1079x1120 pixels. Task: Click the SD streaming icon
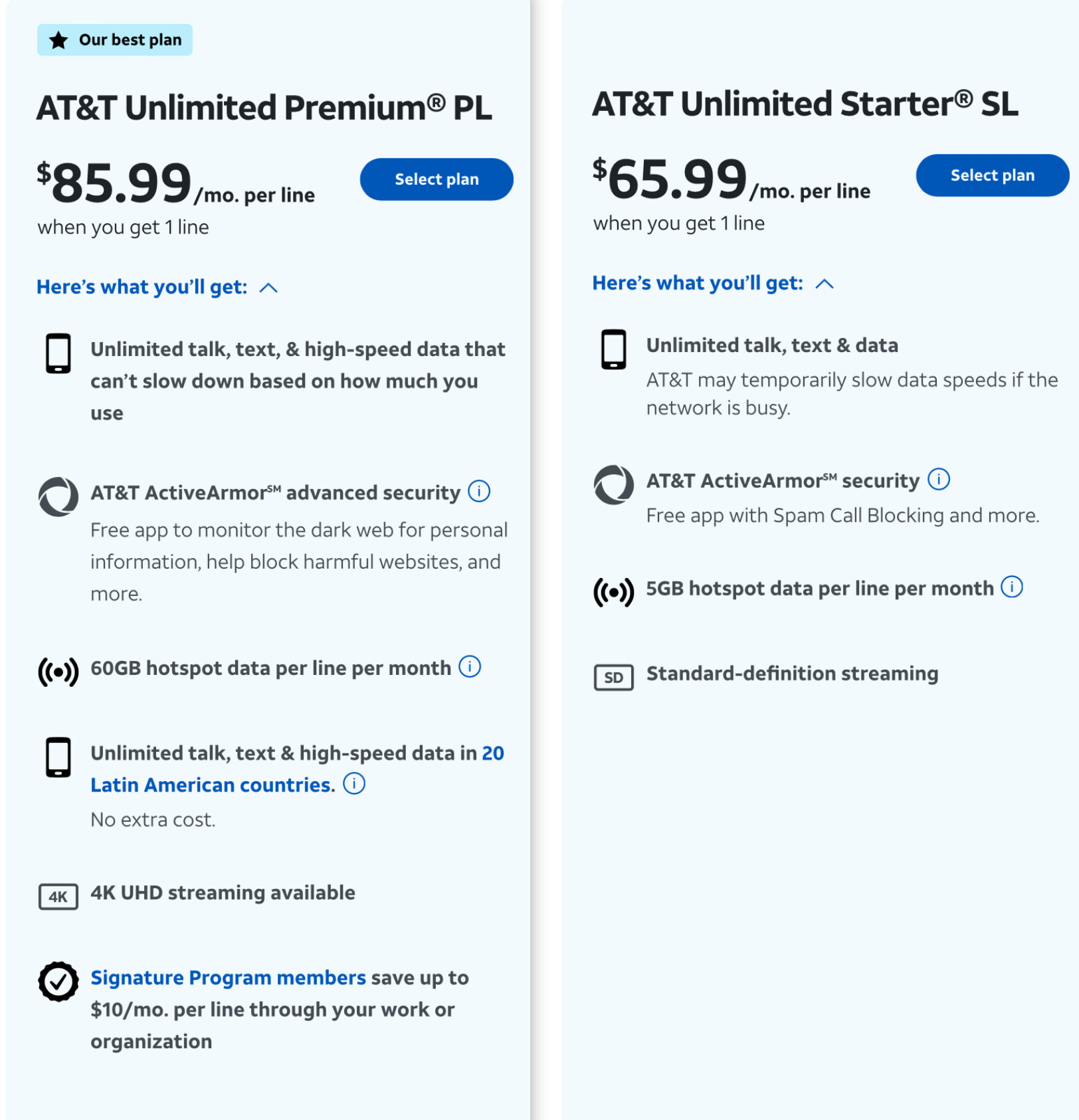614,678
